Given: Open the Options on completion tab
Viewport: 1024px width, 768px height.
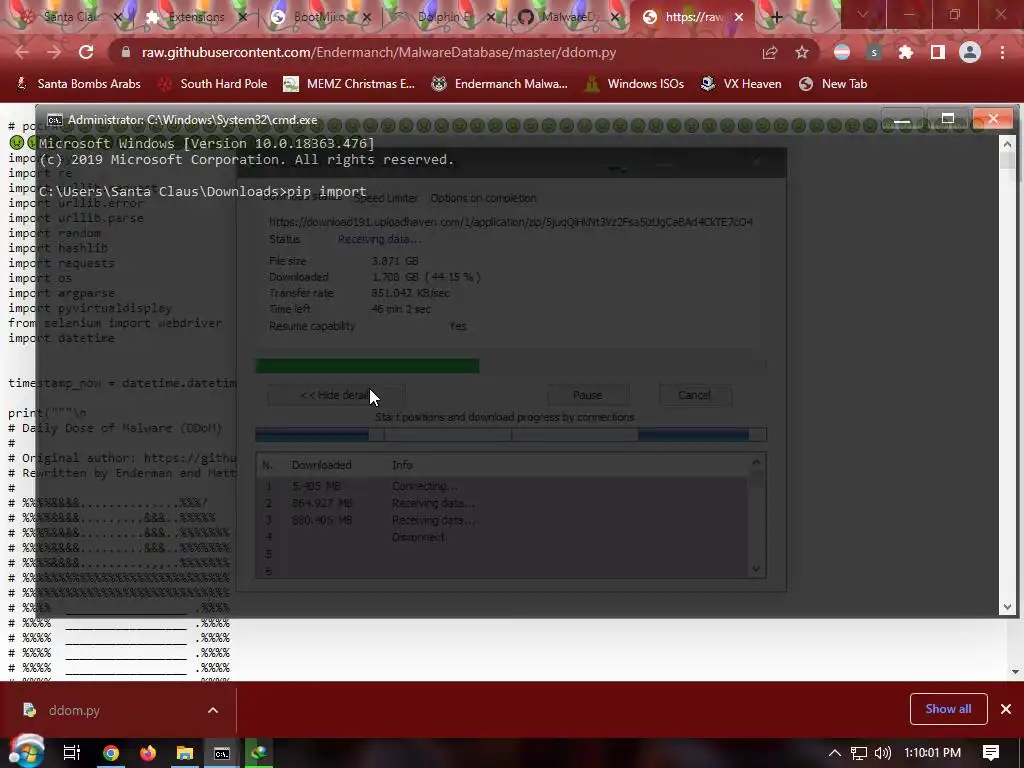Looking at the screenshot, I should point(483,198).
